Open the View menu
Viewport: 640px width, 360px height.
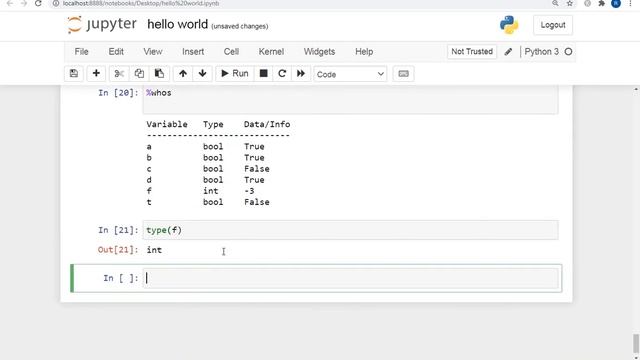click(153, 51)
